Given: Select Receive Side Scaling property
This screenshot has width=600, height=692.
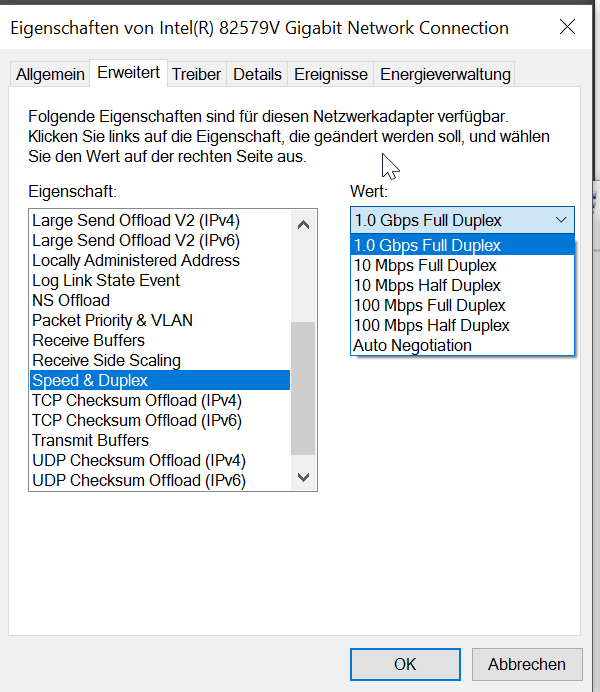Looking at the screenshot, I should (160, 360).
